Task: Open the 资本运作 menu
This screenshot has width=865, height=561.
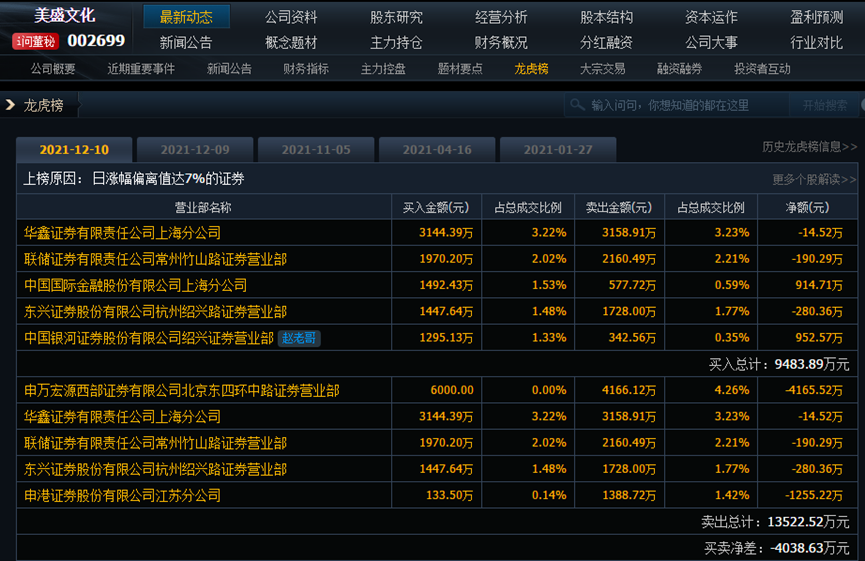Action: pos(711,17)
